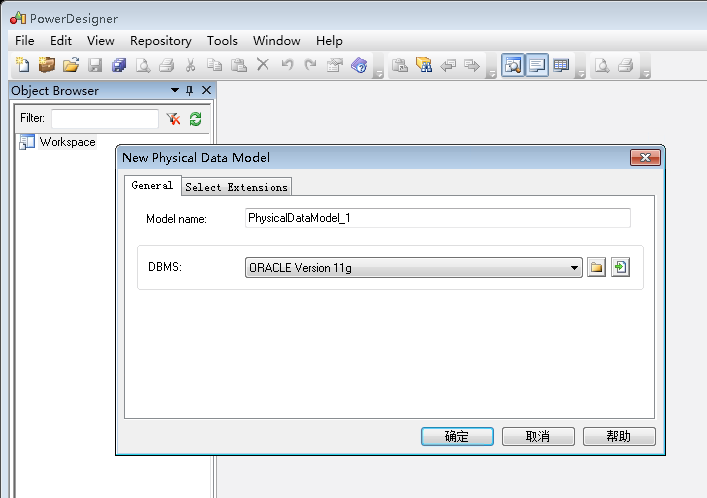Open the DBMS ORACLE Version 11g dropdown
Screen dimensions: 707x498
[413, 267]
